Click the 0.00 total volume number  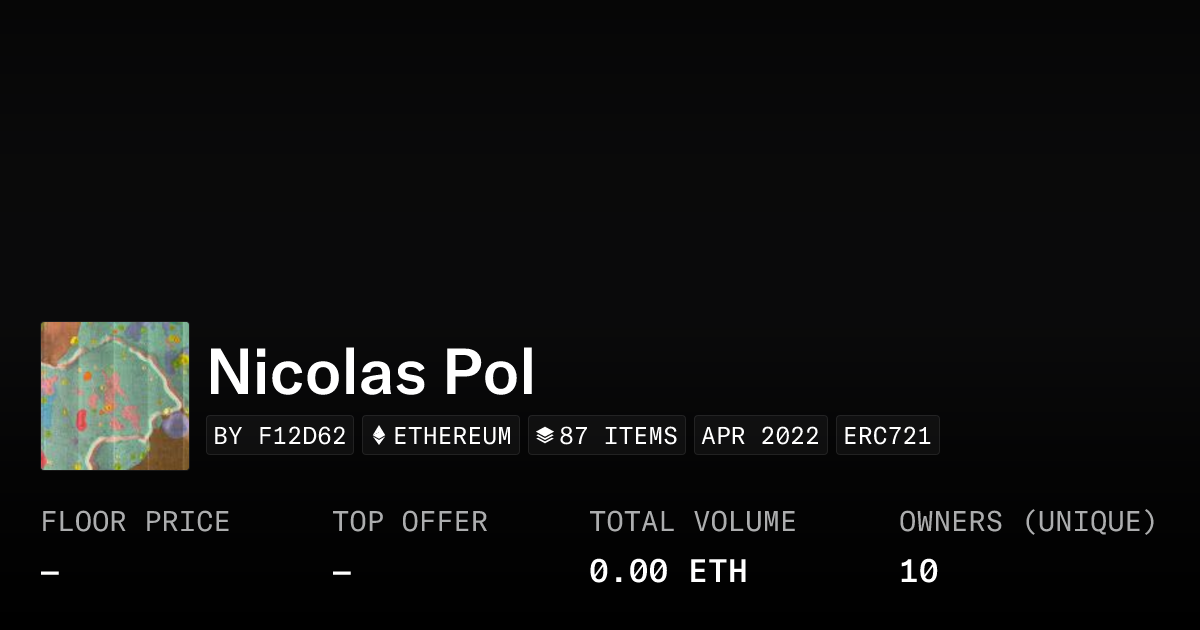(x=628, y=572)
